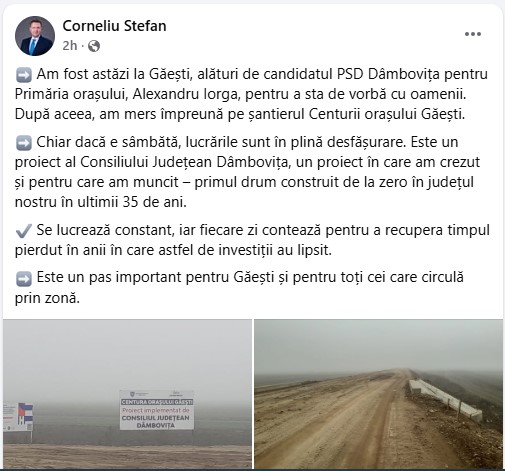Screen dimensions: 505x471
Task: Click the sentence about 'șantierul Centurii orașului Găești'
Action: click(x=240, y=114)
